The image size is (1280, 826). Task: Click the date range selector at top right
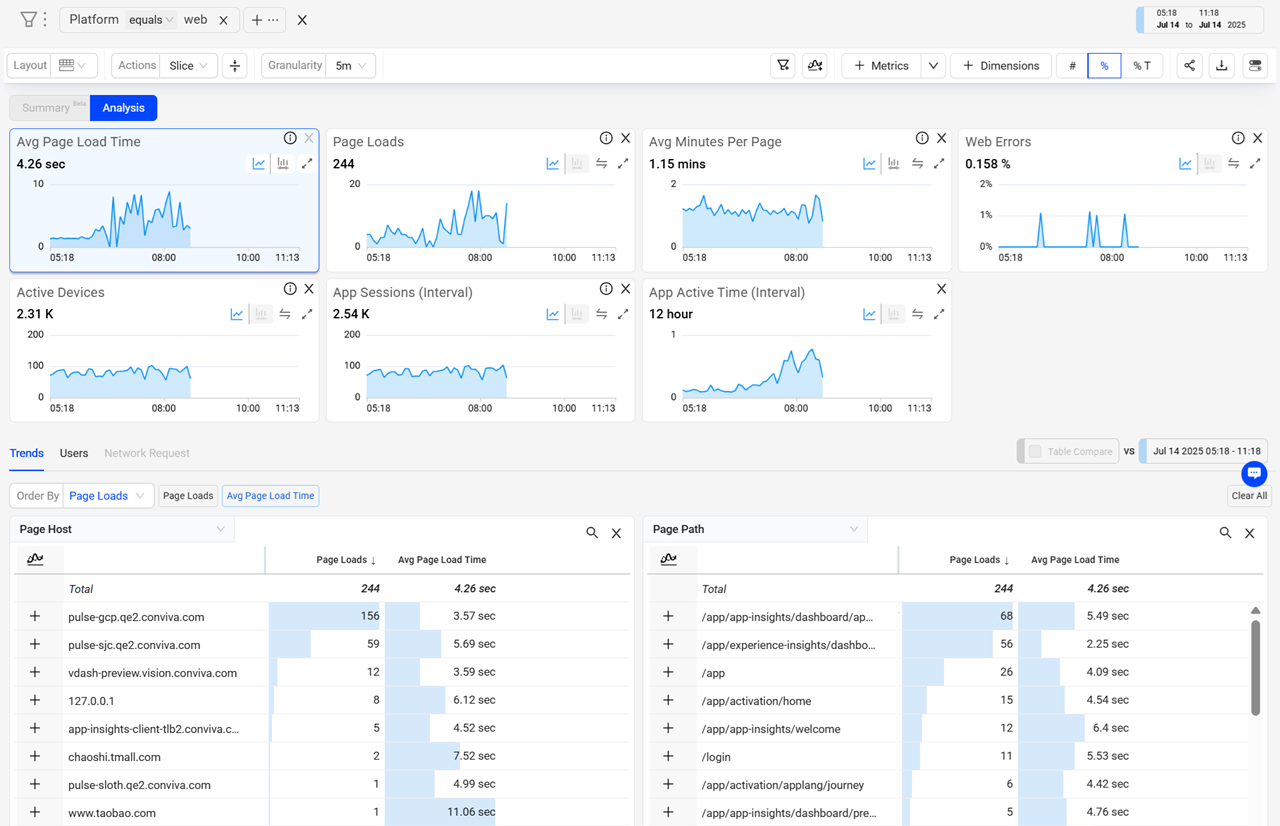pyautogui.click(x=1202, y=19)
